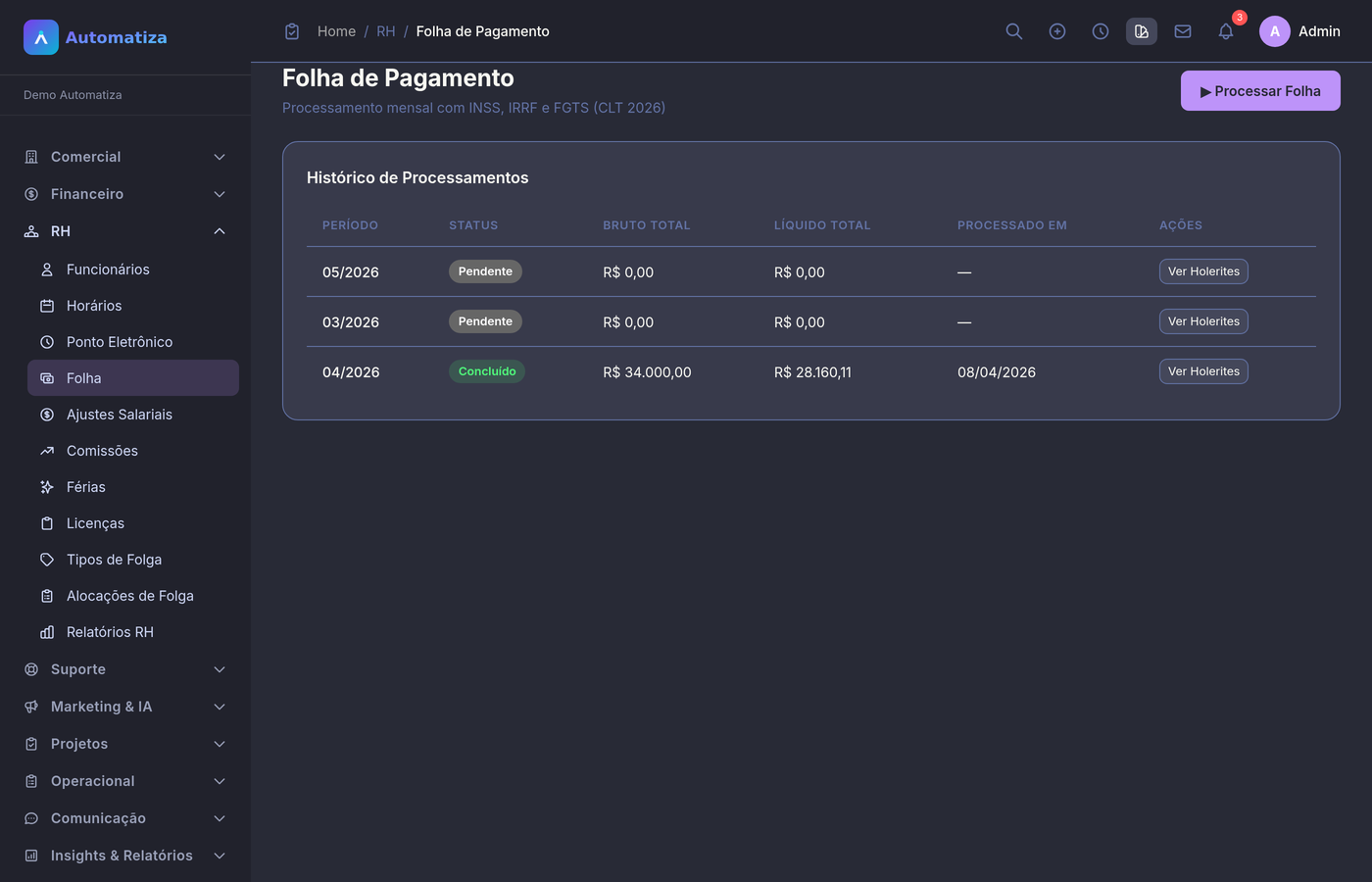
Task: Click the 08/04/2026 processed date
Action: tap(997, 372)
